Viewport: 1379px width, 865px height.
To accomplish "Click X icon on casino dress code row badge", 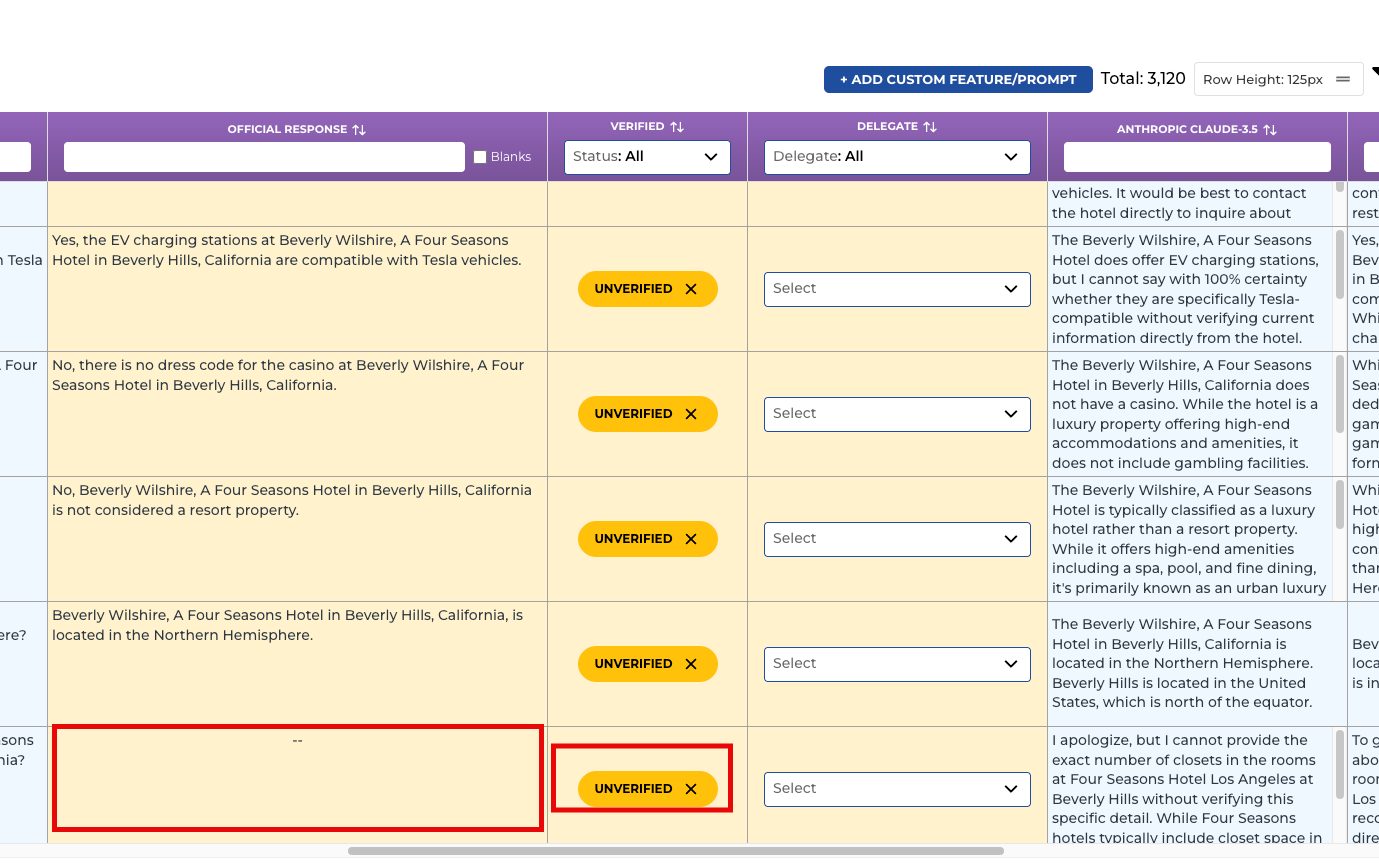I will pyautogui.click(x=691, y=414).
